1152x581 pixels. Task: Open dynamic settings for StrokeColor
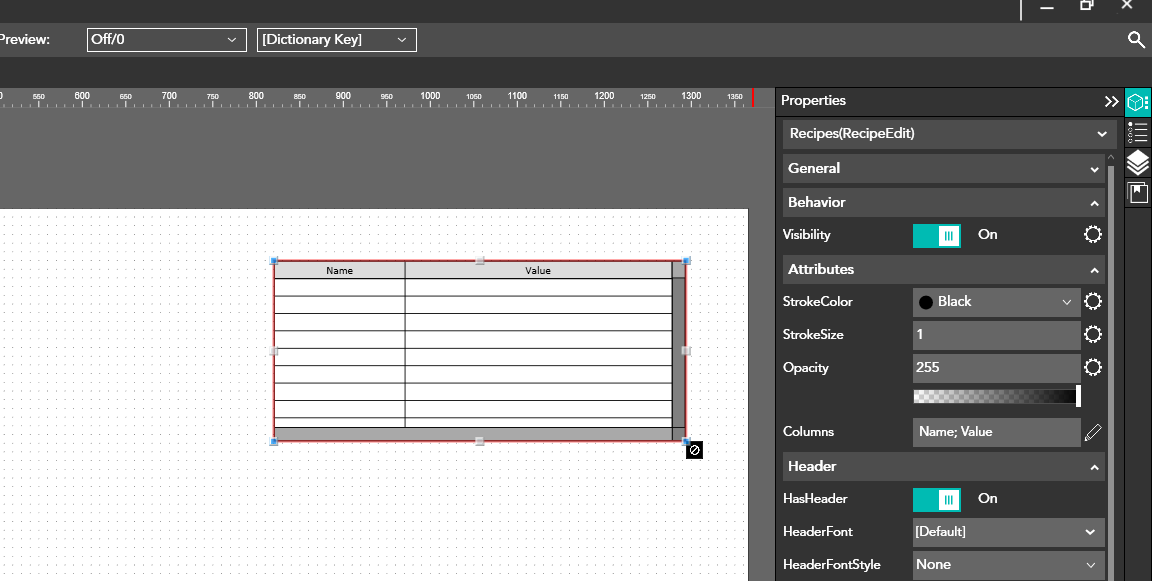click(x=1093, y=302)
